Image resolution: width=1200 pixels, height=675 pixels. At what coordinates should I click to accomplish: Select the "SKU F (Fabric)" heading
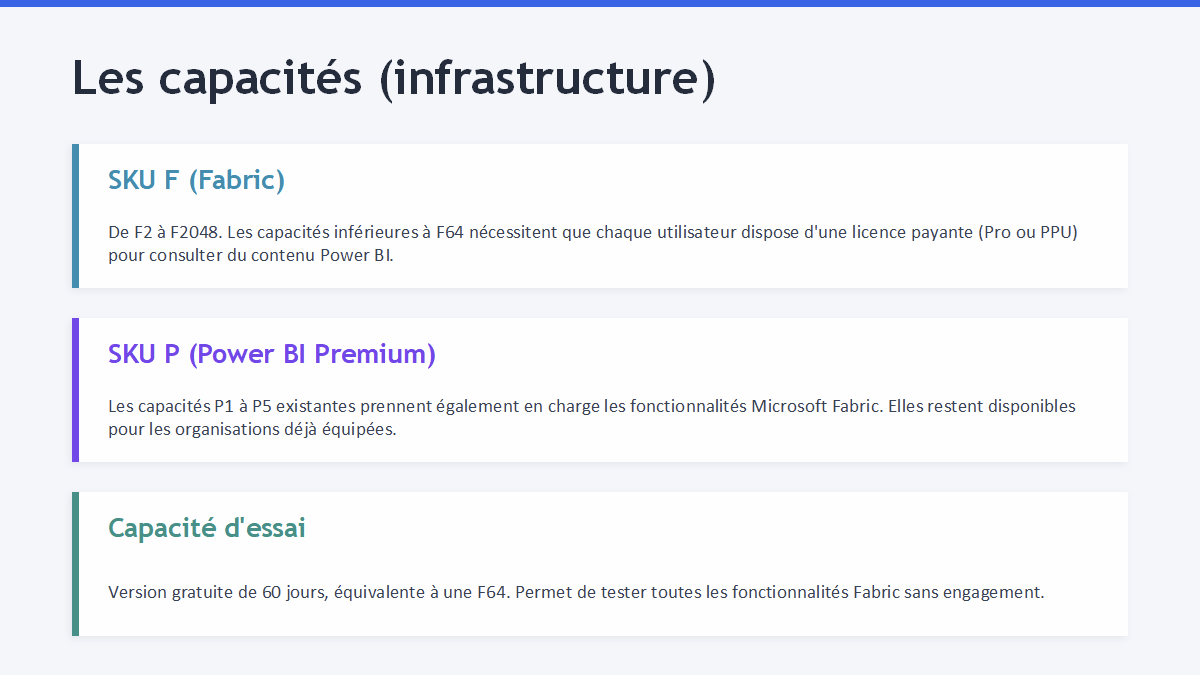[196, 180]
